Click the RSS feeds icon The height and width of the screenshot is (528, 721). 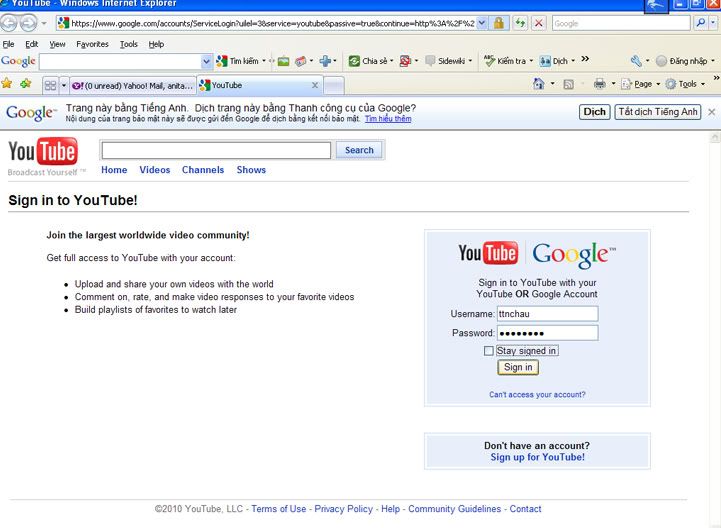click(568, 84)
